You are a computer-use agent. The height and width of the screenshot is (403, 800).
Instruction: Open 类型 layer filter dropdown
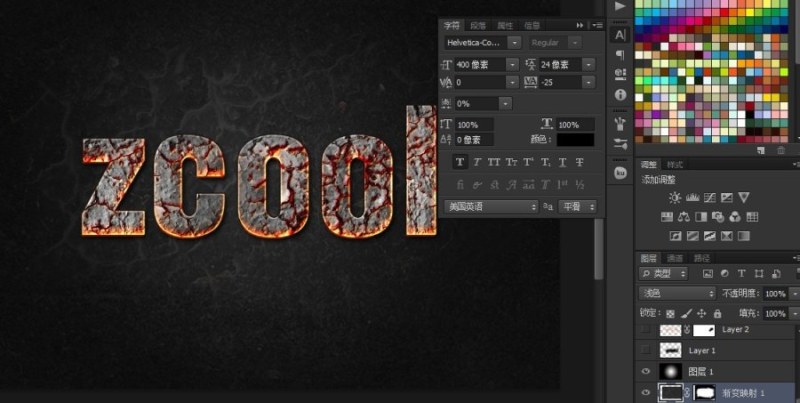coord(663,273)
